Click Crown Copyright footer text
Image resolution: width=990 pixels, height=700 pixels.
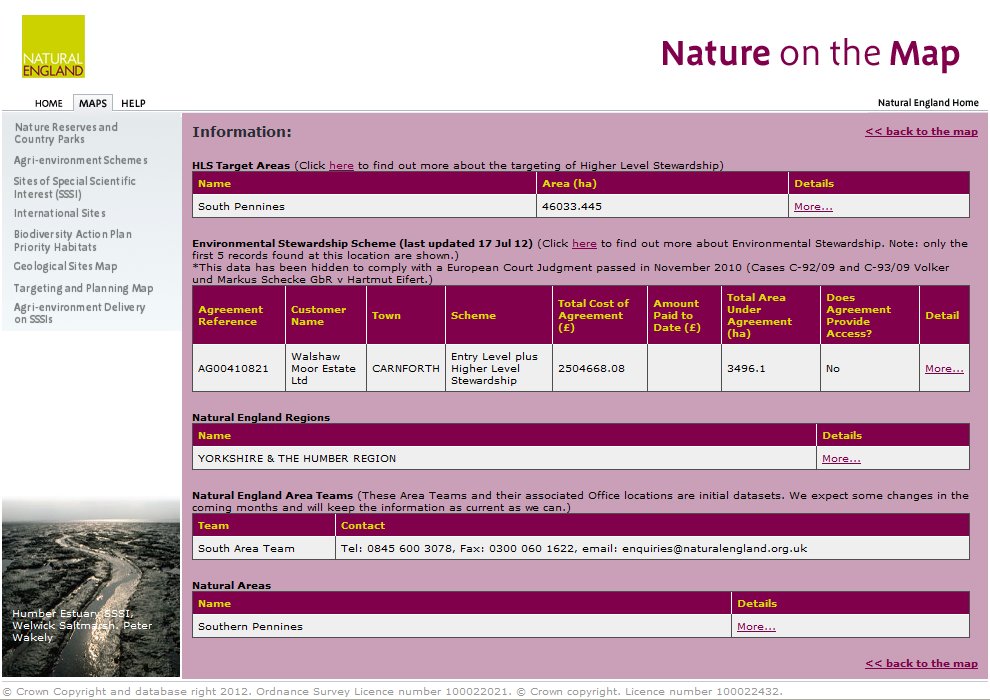click(393, 691)
